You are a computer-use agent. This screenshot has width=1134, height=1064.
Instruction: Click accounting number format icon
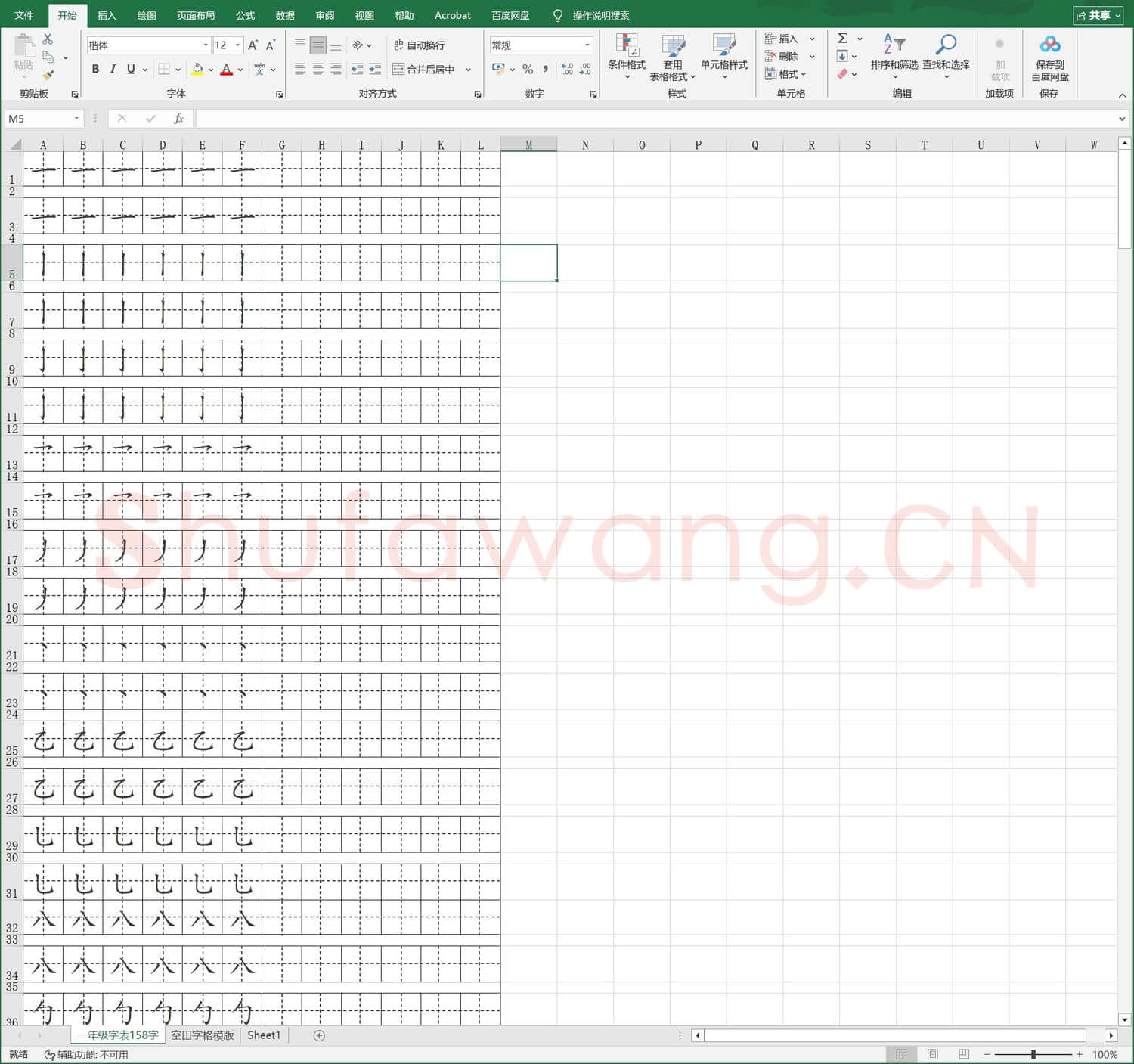(x=498, y=69)
